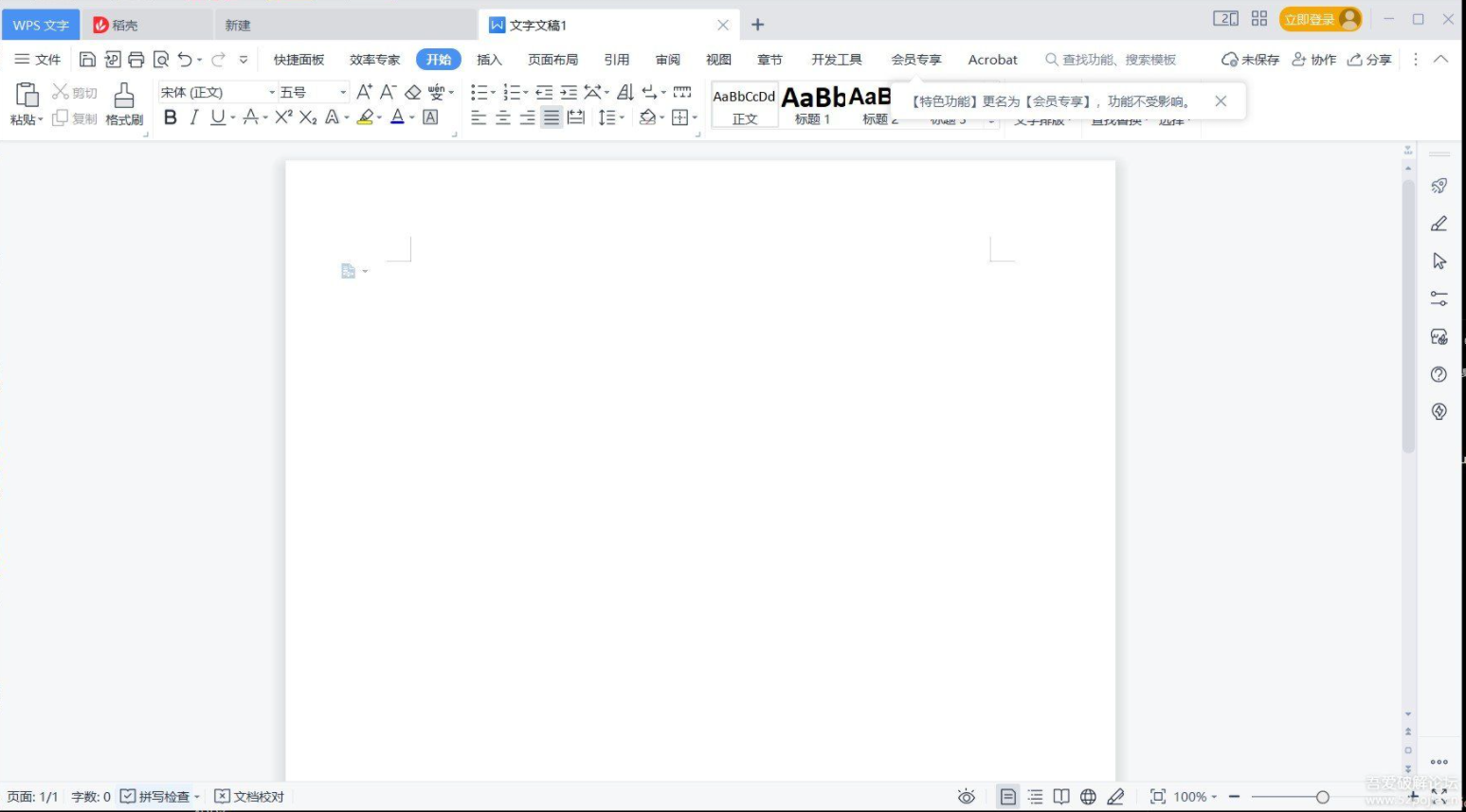Toggle italic formatting
The width and height of the screenshot is (1466, 812).
tap(194, 117)
